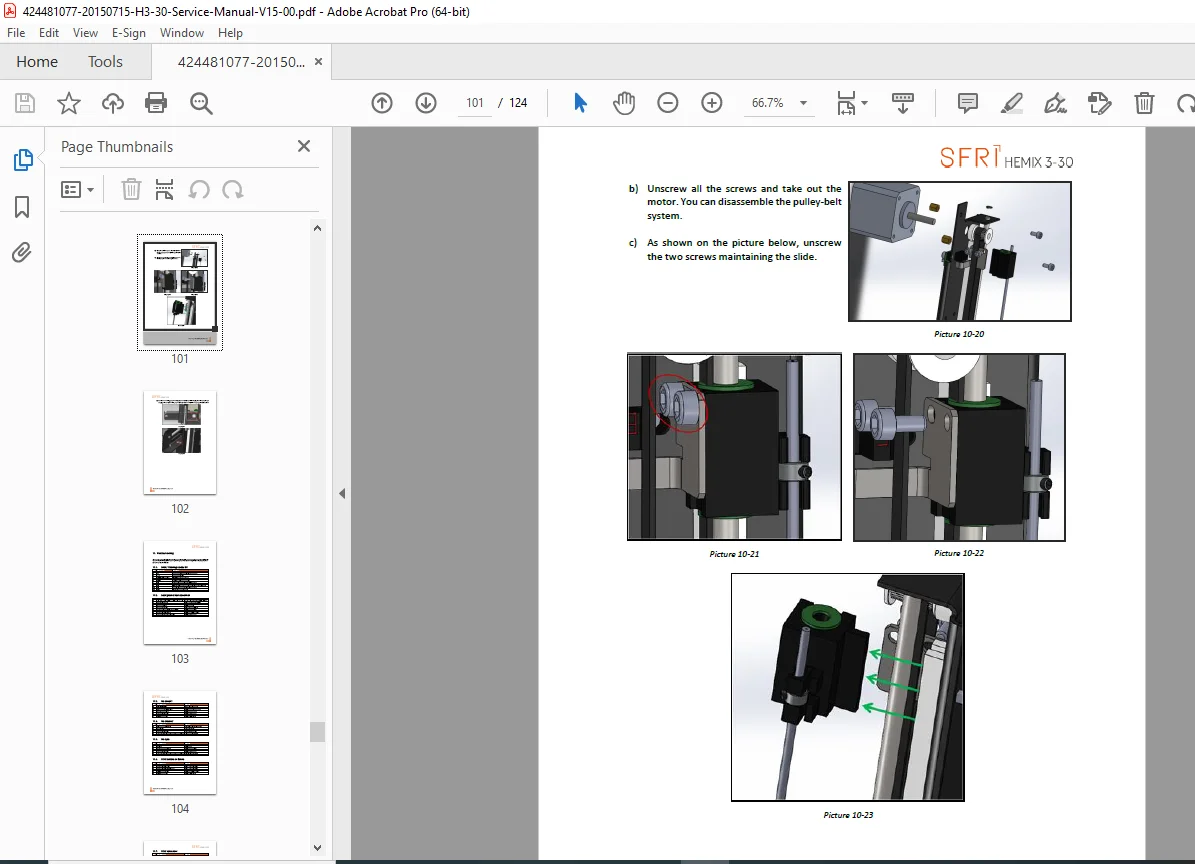Open thumbnails options dropdown menu
Viewport: 1195px width, 864px height.
click(x=77, y=189)
